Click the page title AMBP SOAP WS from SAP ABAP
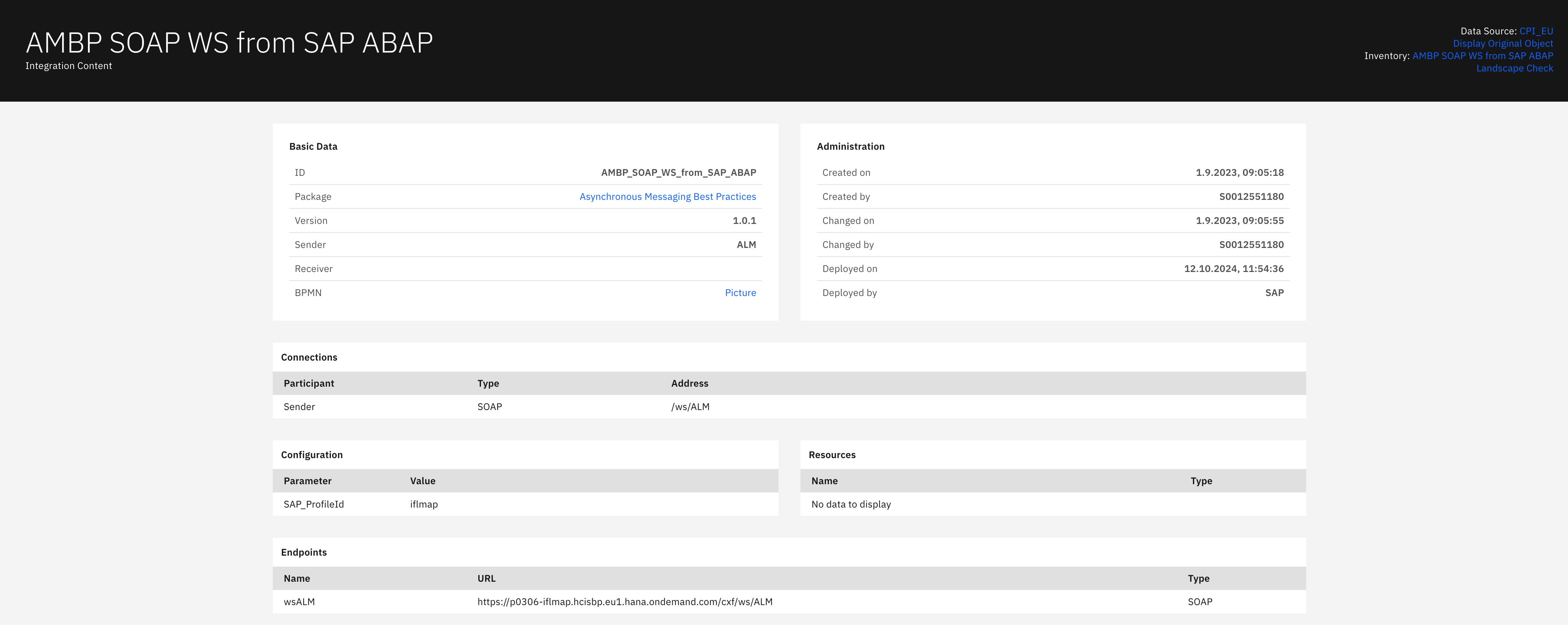 (229, 43)
